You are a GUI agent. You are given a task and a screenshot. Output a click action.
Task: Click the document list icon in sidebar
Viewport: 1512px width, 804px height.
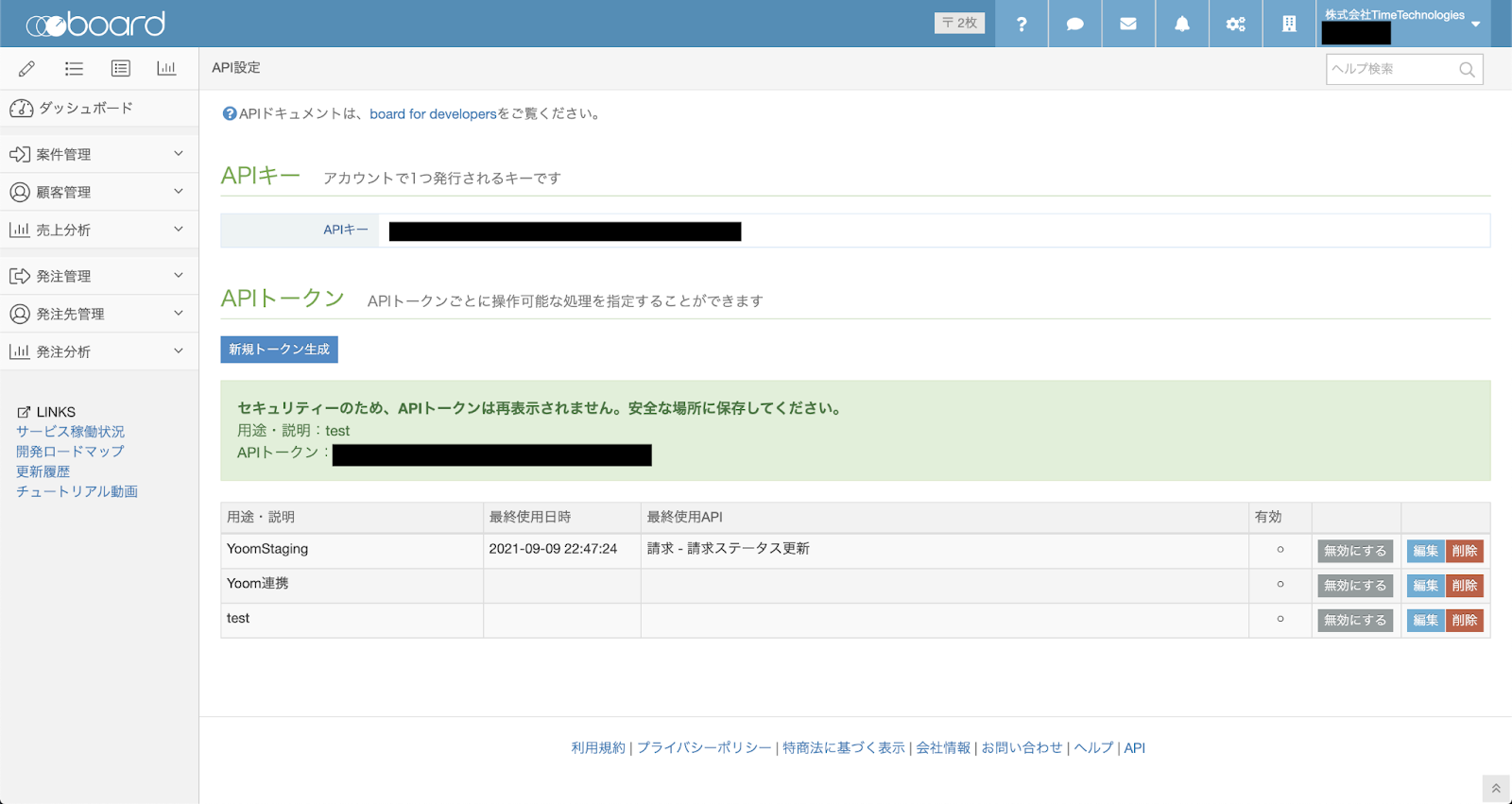120,68
